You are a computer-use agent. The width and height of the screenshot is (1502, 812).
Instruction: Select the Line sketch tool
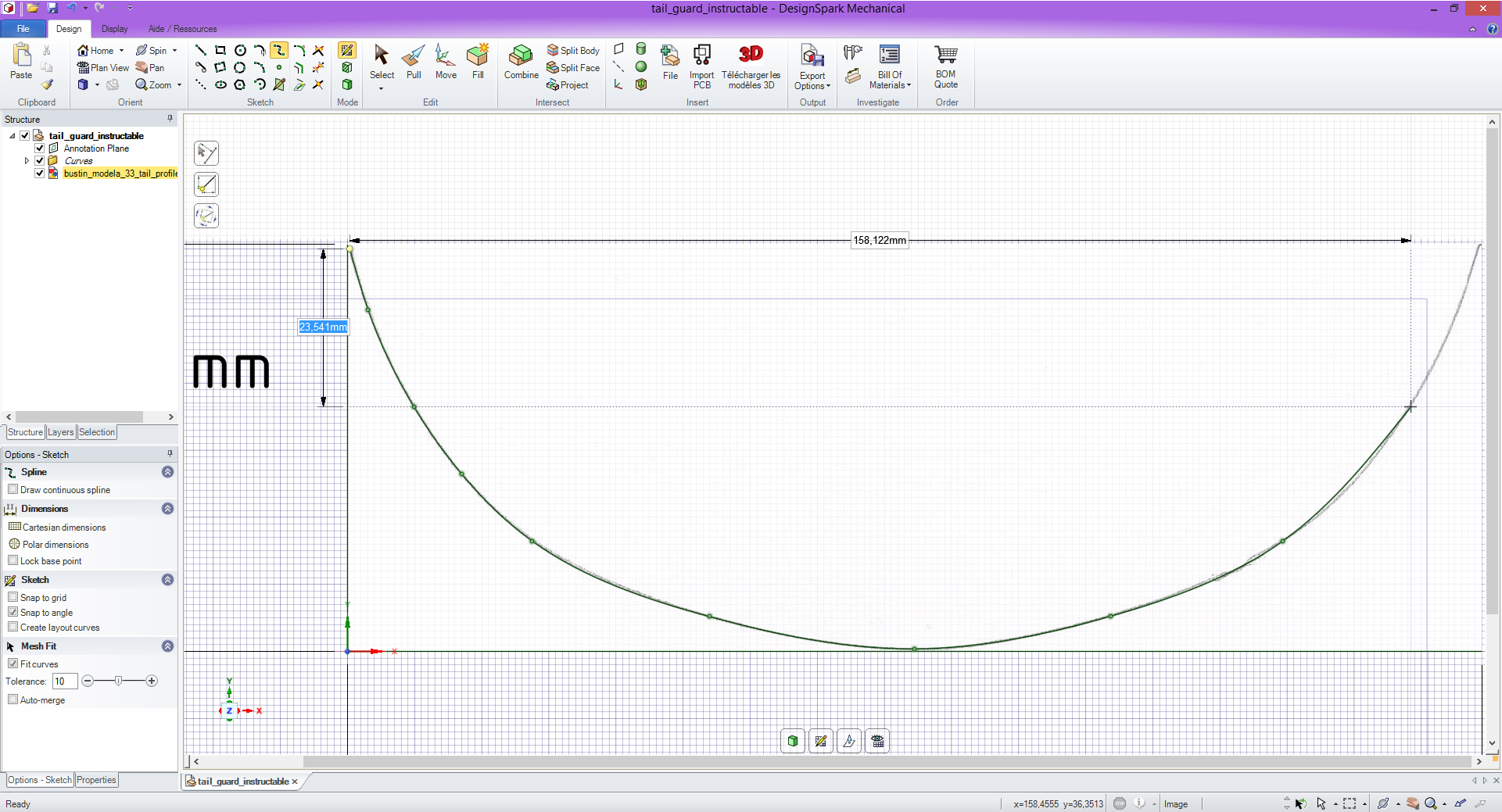click(x=200, y=50)
